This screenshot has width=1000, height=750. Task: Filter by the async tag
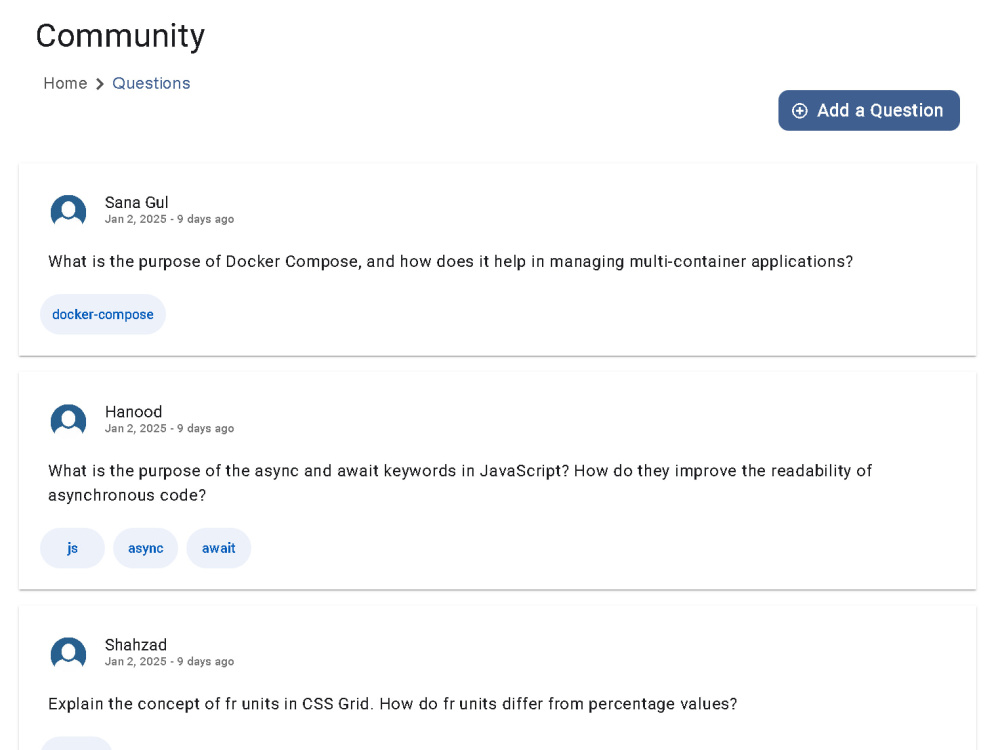145,548
